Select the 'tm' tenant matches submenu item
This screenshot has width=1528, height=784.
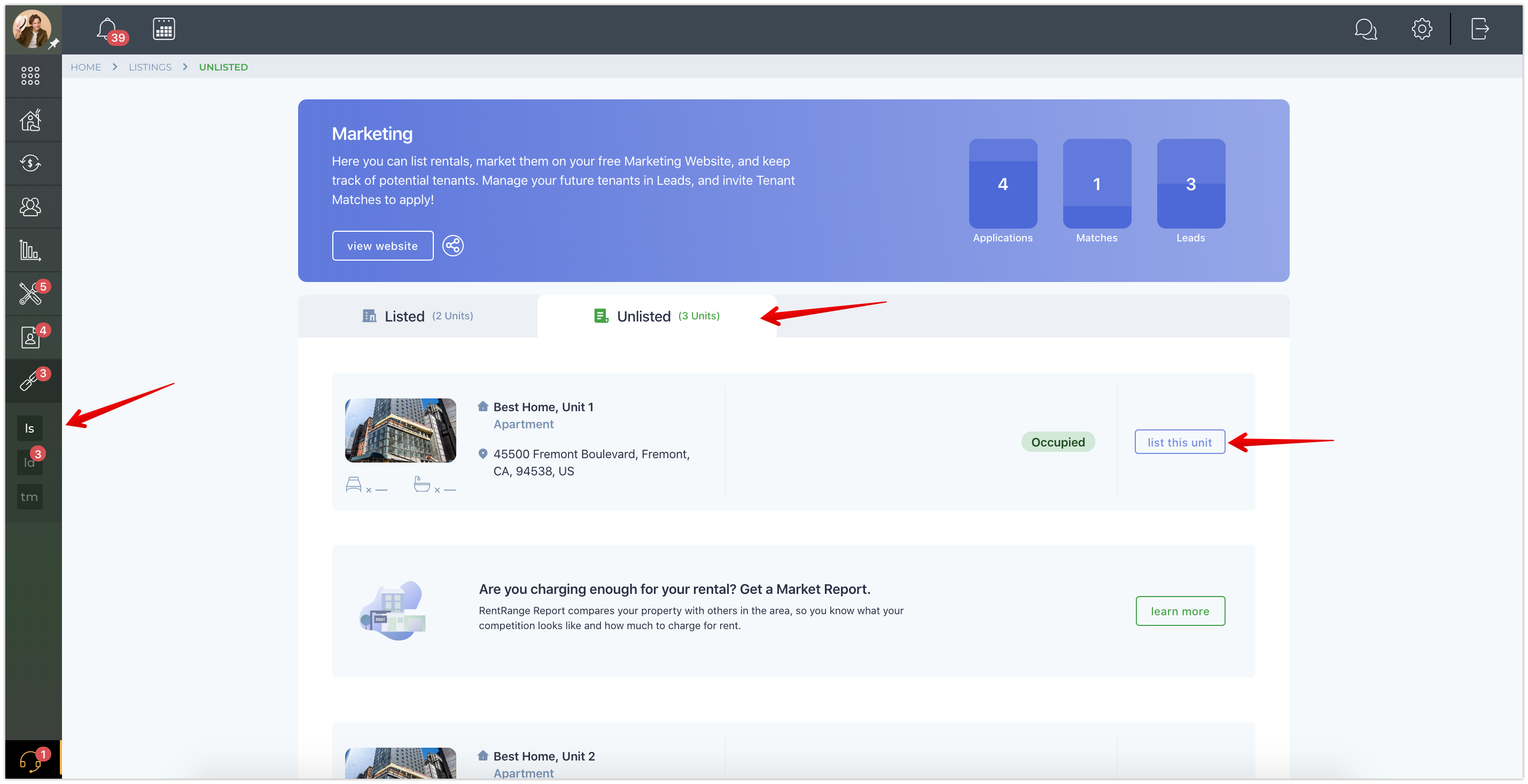[x=30, y=496]
